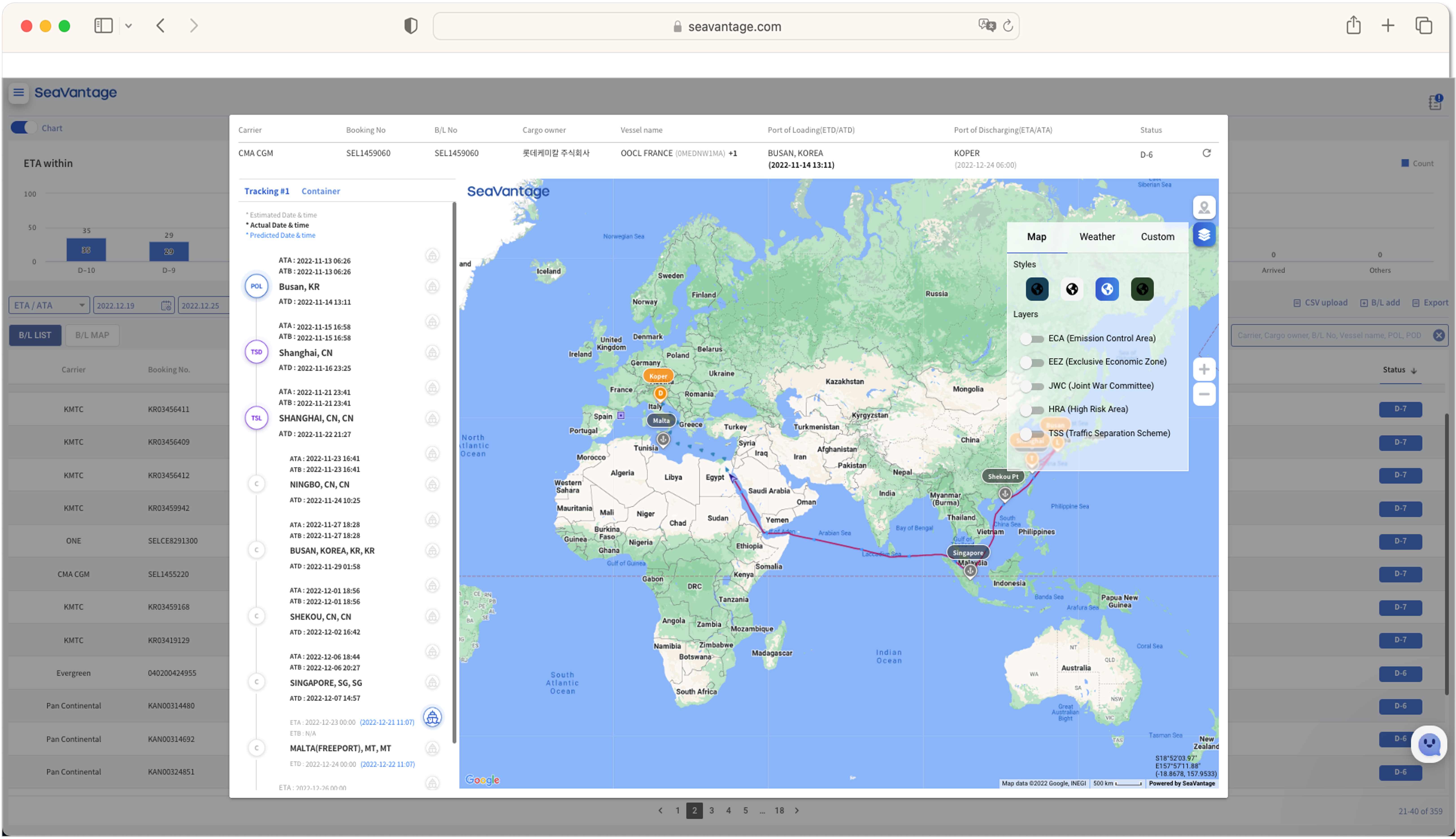Viewport: 1456px width, 839px height.
Task: Open the ETA / ATA dropdown
Action: click(x=49, y=305)
